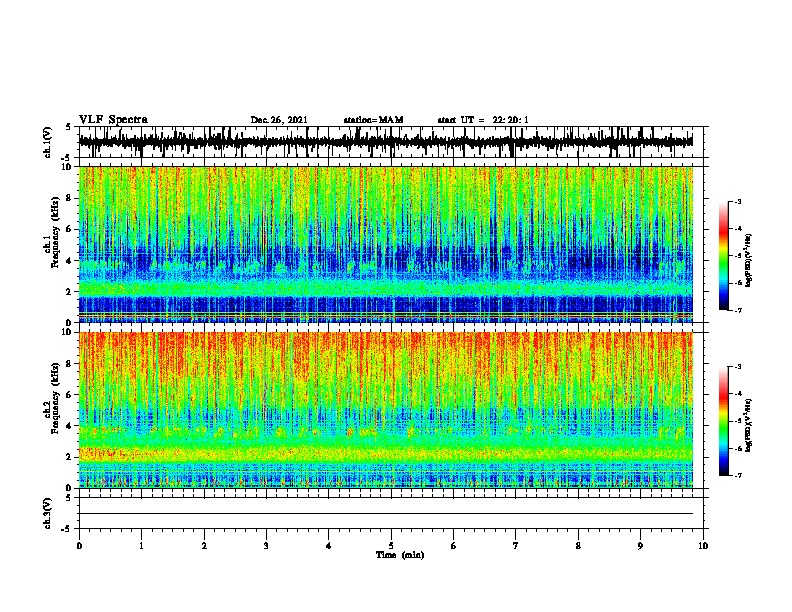Click the time axis tick label "8"
This screenshot has height=612, width=792.
click(578, 546)
